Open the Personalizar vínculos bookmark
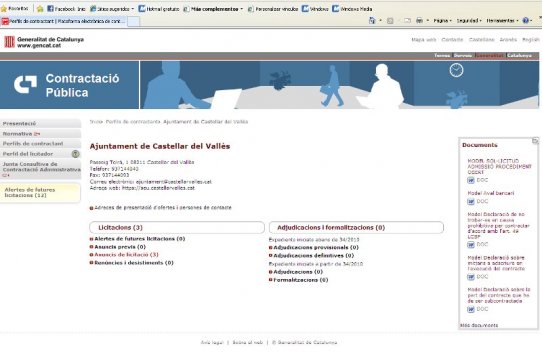The image size is (542, 361). [x=273, y=9]
